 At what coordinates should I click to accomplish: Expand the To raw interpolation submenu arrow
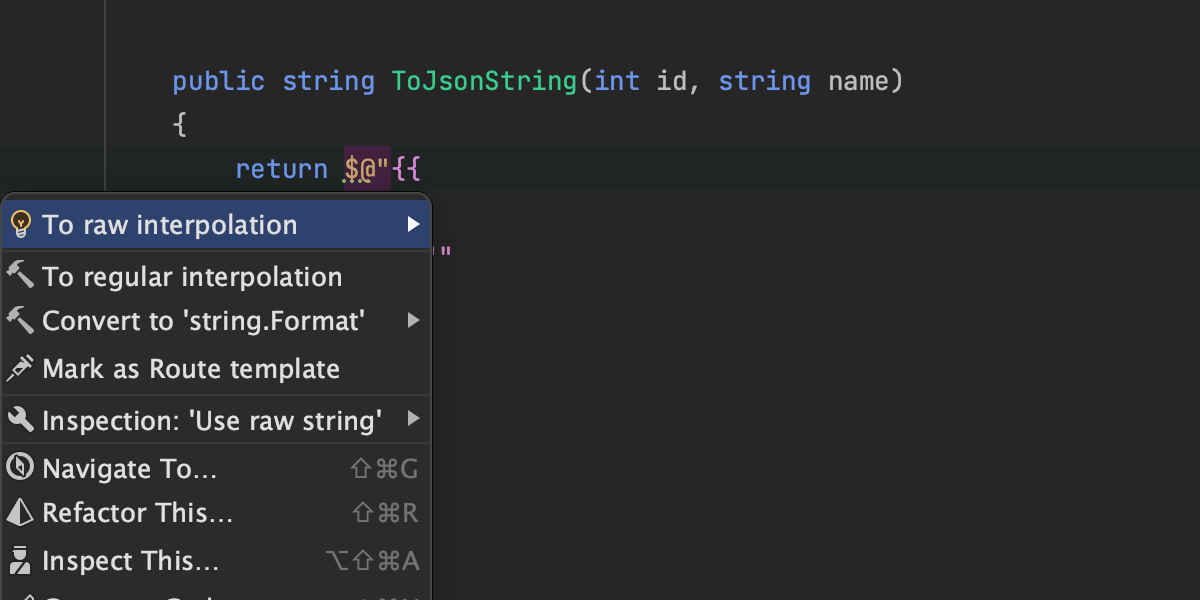[x=413, y=225]
